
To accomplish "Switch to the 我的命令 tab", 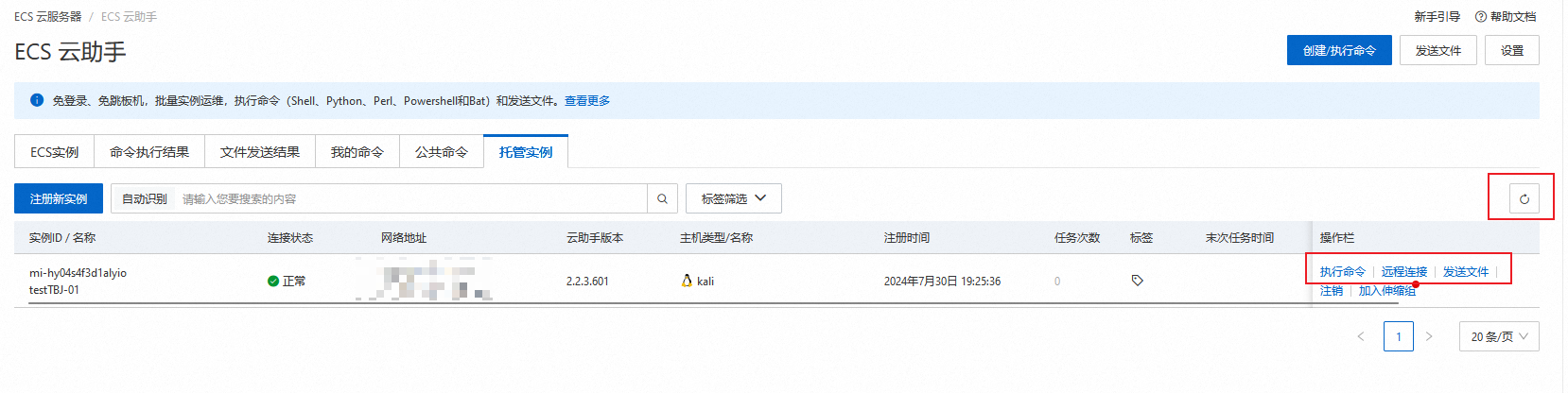I will point(357,152).
